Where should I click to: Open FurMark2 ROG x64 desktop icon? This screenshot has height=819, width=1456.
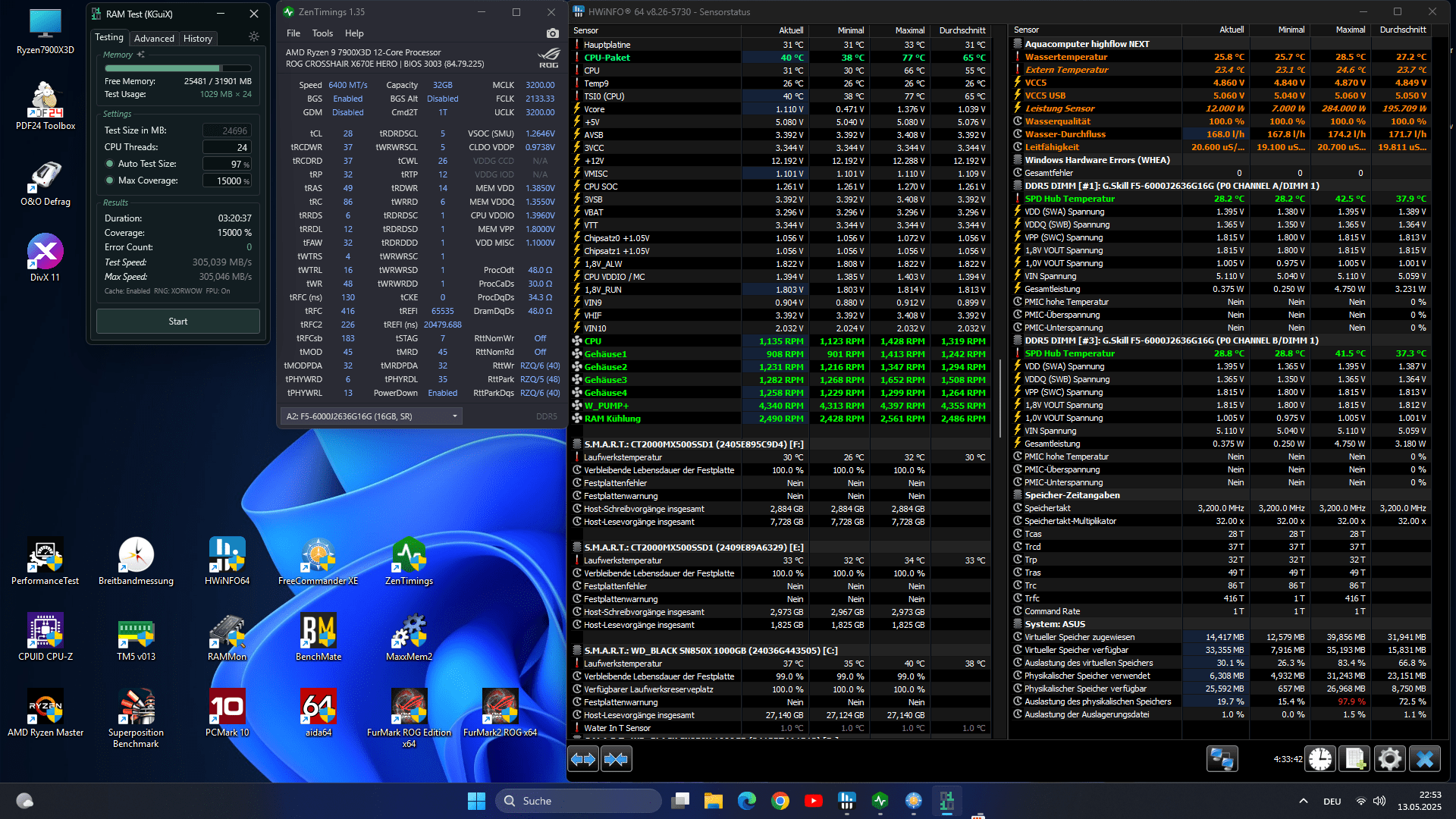point(500,713)
